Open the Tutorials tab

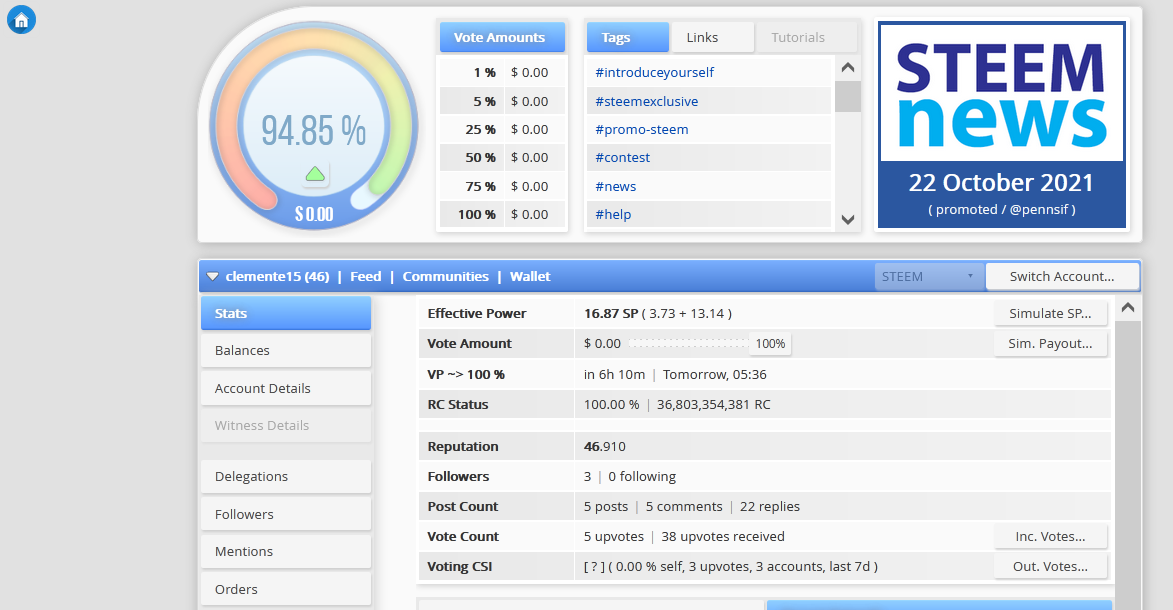tap(805, 37)
